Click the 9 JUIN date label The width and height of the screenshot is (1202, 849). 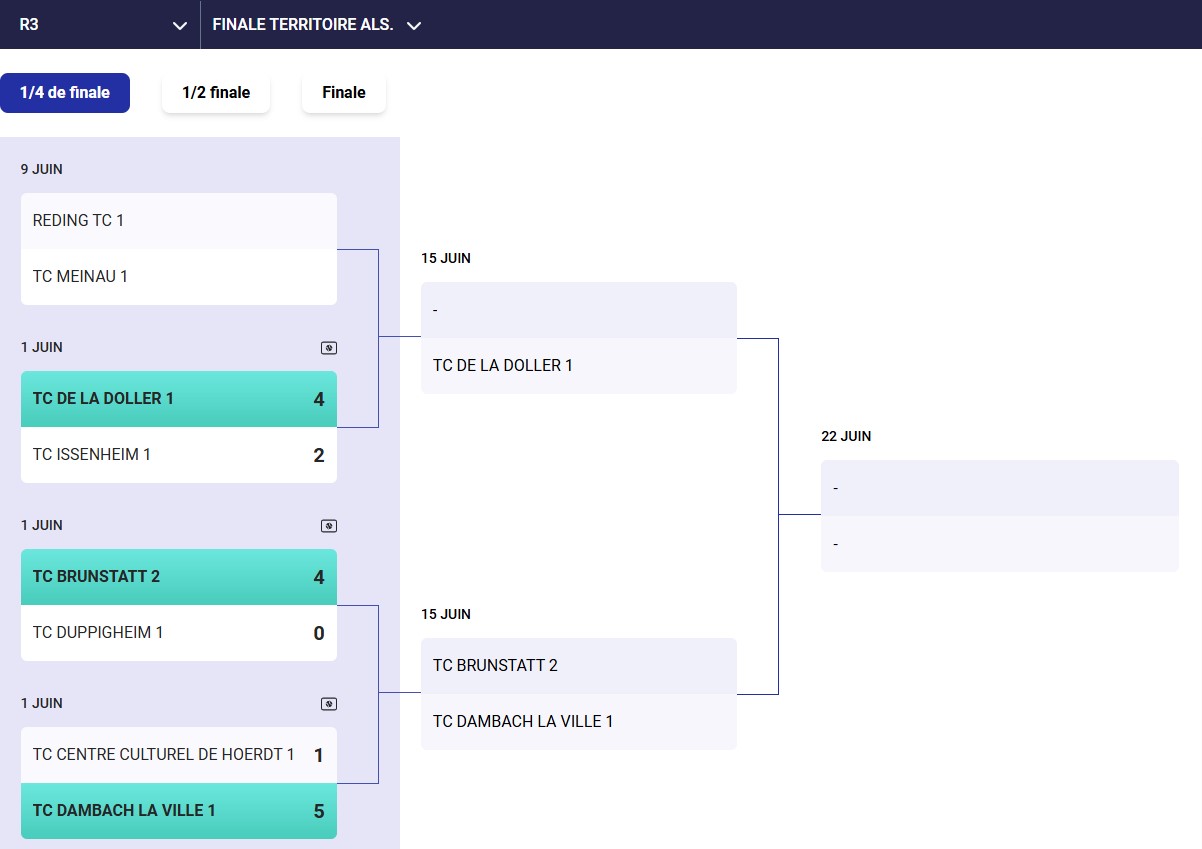42,170
